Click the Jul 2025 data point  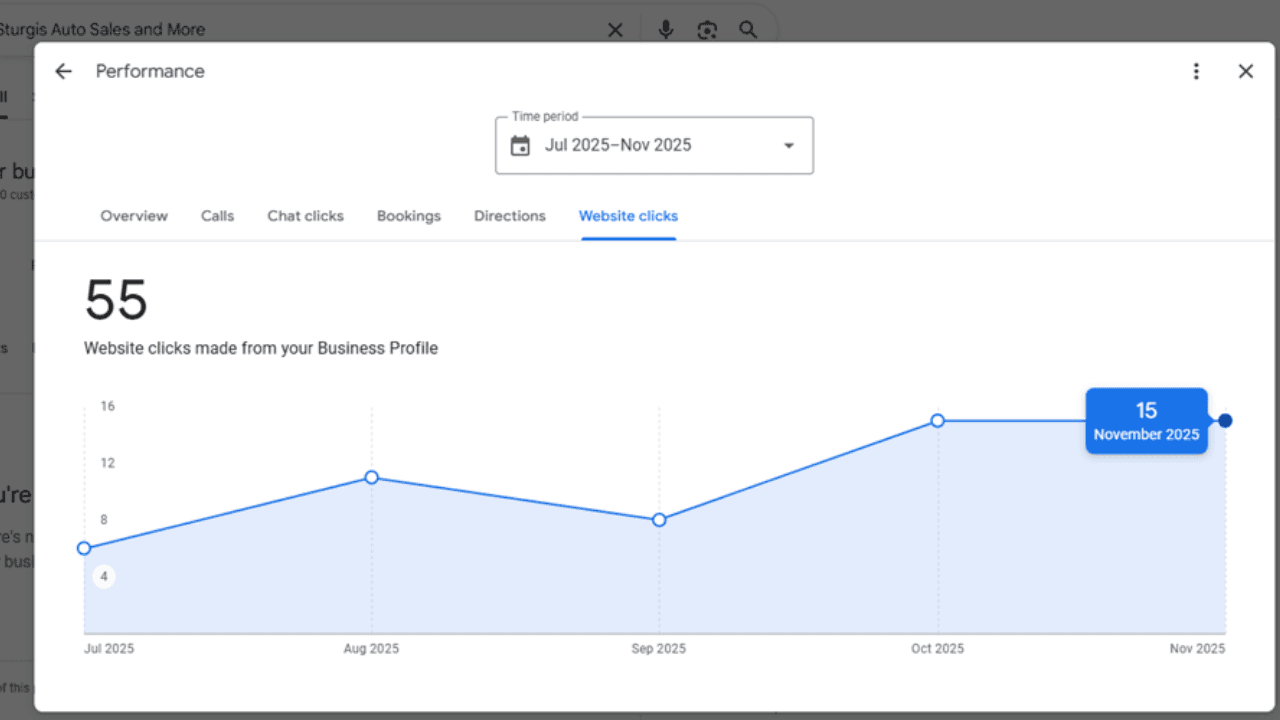84,548
